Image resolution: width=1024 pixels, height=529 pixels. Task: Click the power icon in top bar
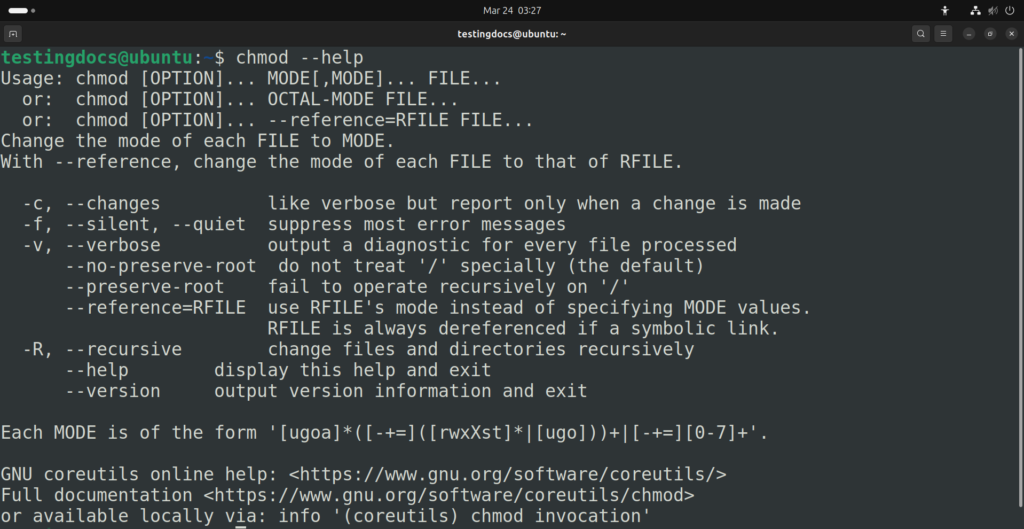click(x=1008, y=10)
